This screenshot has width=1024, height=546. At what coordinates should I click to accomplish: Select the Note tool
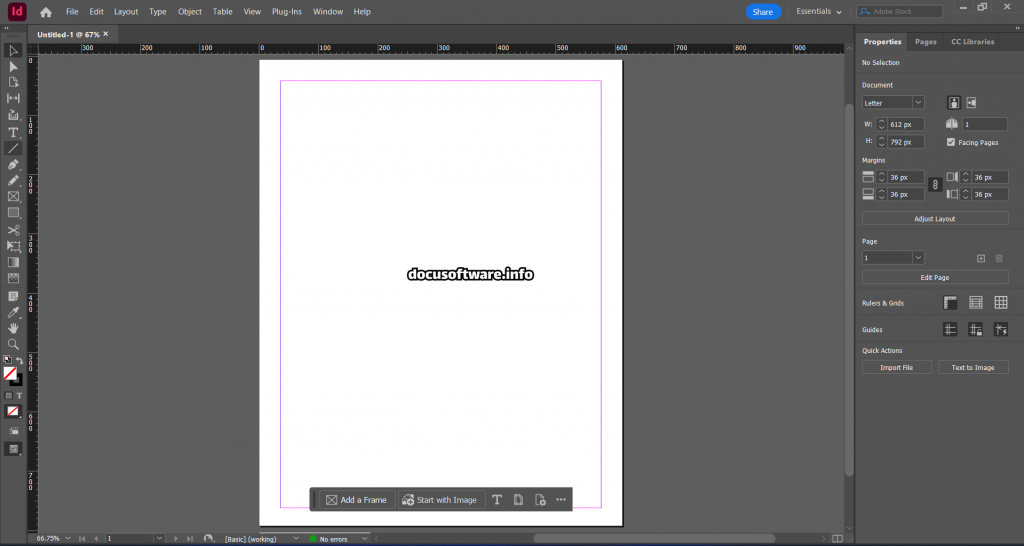pyautogui.click(x=13, y=296)
